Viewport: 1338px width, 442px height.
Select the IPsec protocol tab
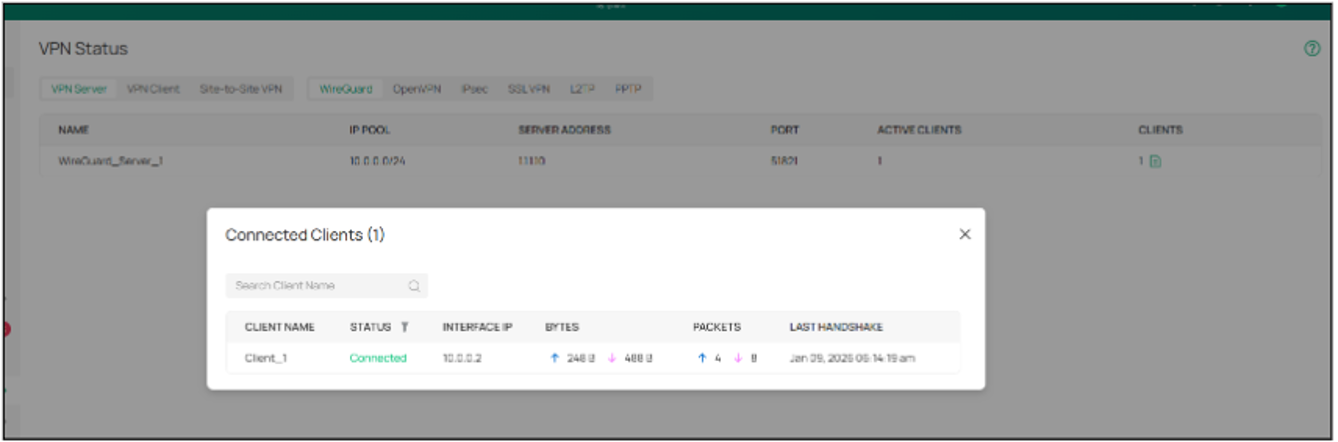tap(475, 89)
